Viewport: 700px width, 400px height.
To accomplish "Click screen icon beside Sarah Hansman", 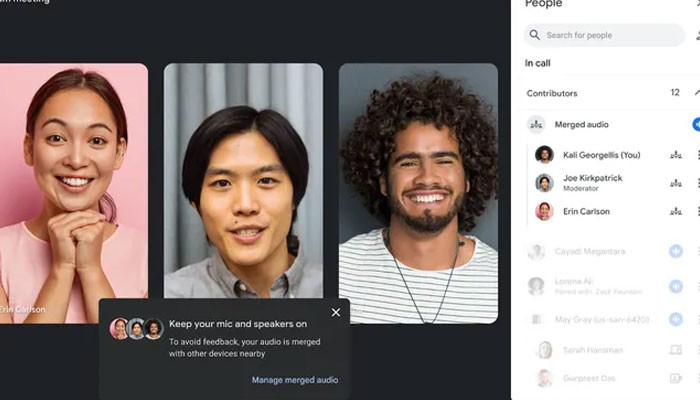I will tap(676, 350).
